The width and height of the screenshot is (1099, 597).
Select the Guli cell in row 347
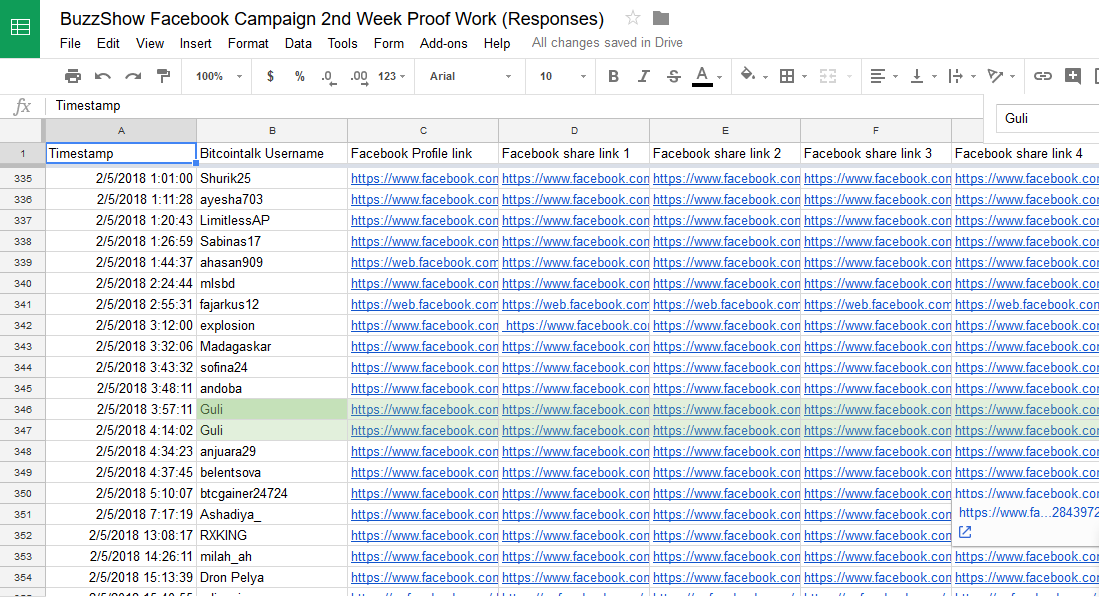pyautogui.click(x=272, y=431)
